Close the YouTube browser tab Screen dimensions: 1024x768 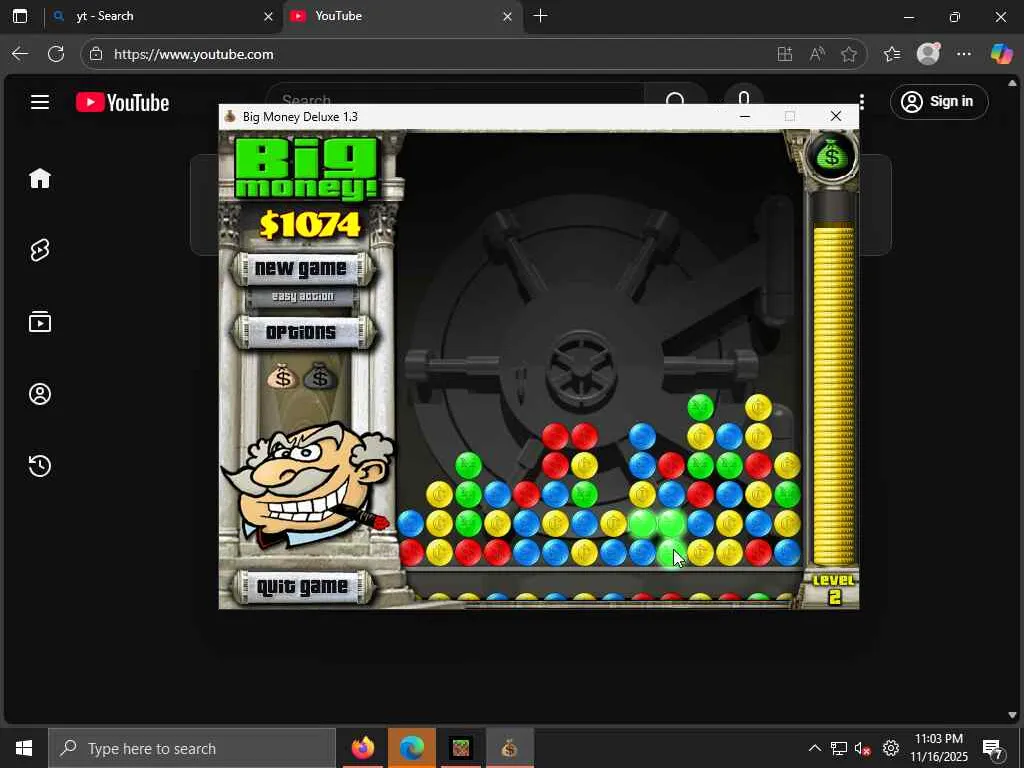click(507, 16)
